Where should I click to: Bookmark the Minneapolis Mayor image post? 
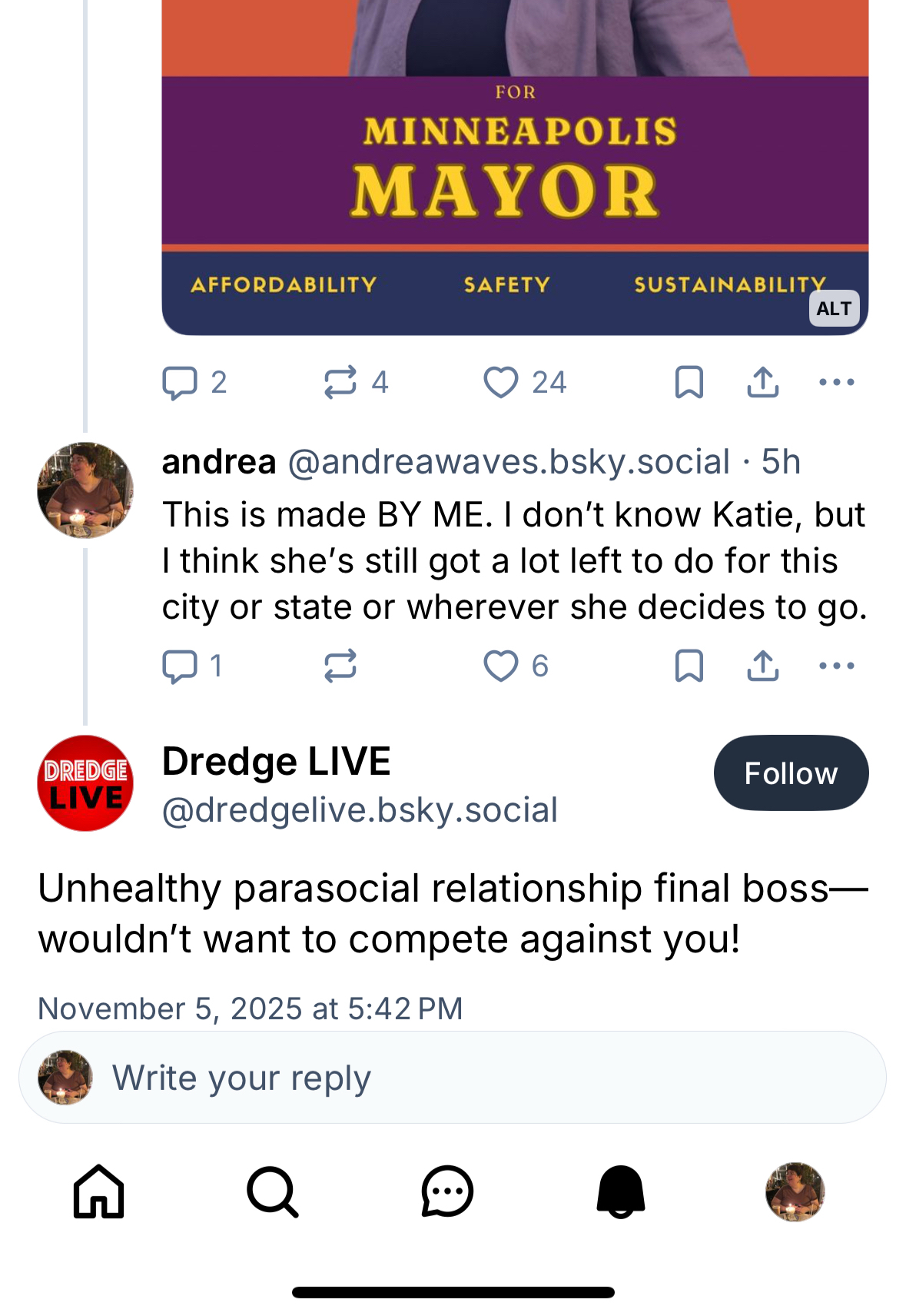689,383
